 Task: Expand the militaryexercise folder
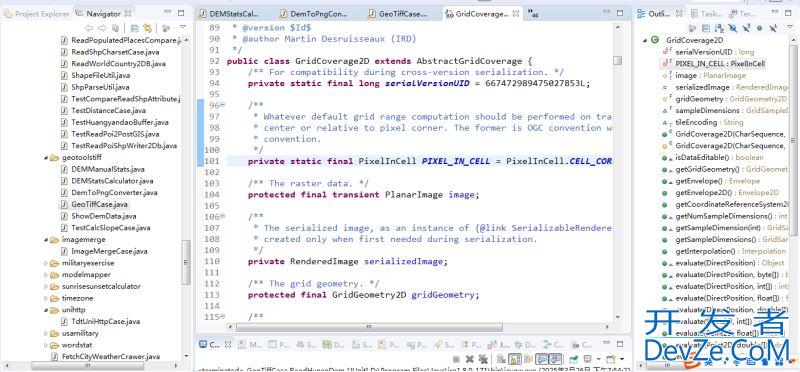[46, 263]
